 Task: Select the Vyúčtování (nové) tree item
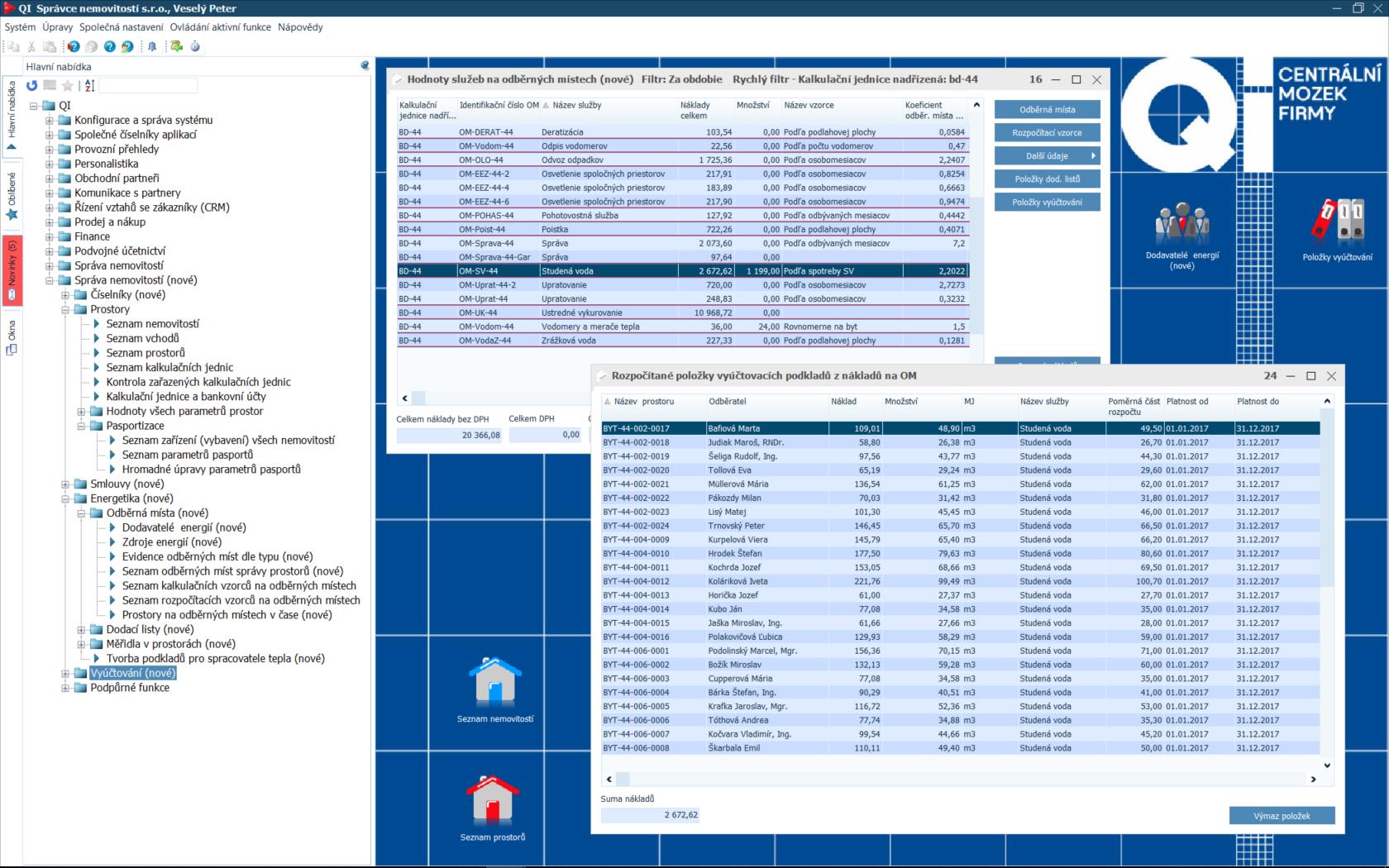click(132, 673)
